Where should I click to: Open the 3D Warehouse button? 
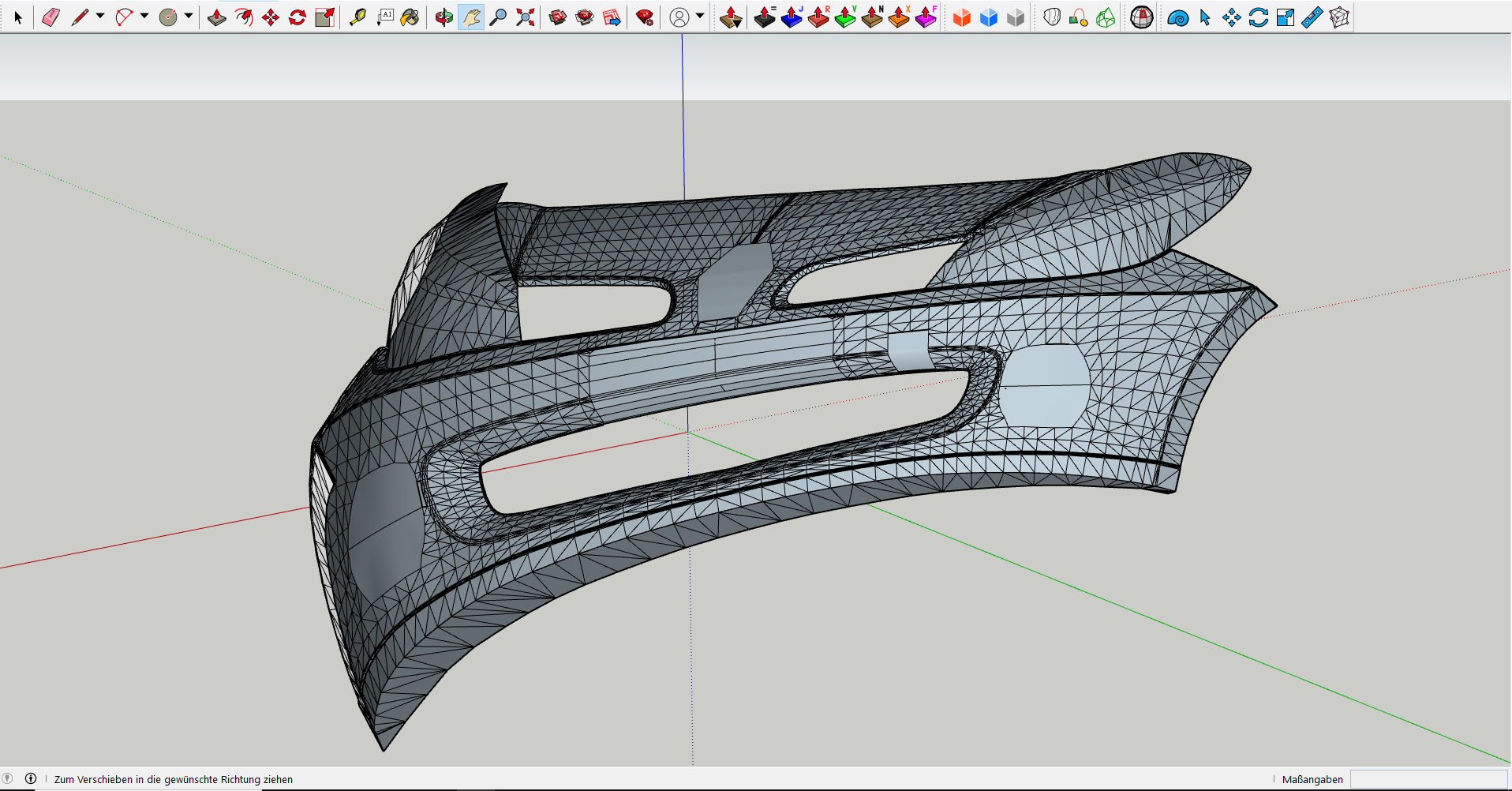tap(558, 17)
